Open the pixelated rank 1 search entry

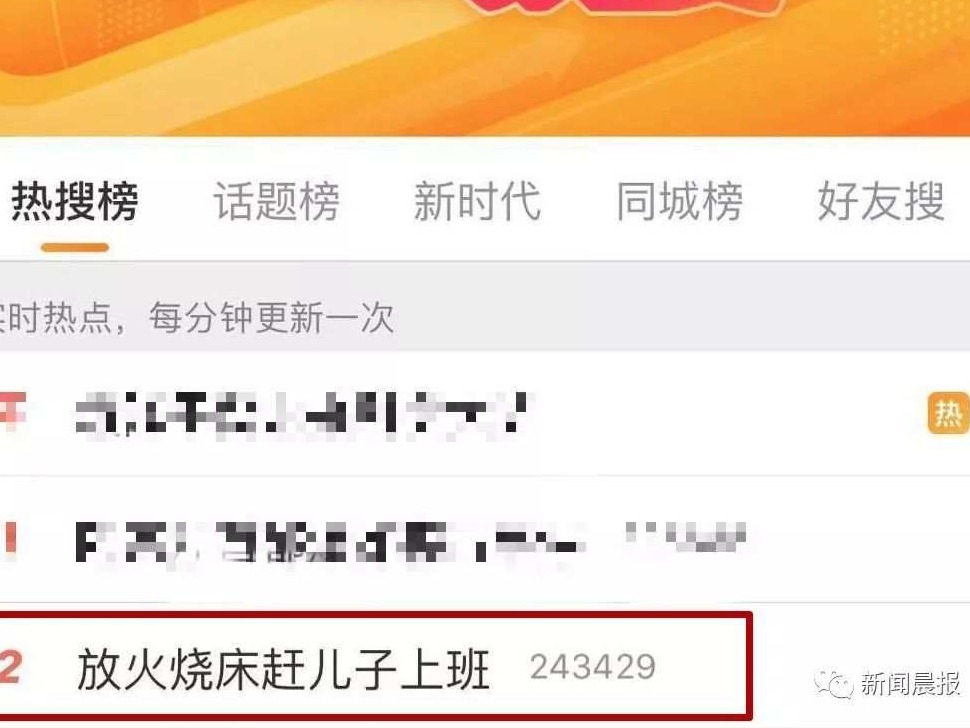[x=330, y=542]
